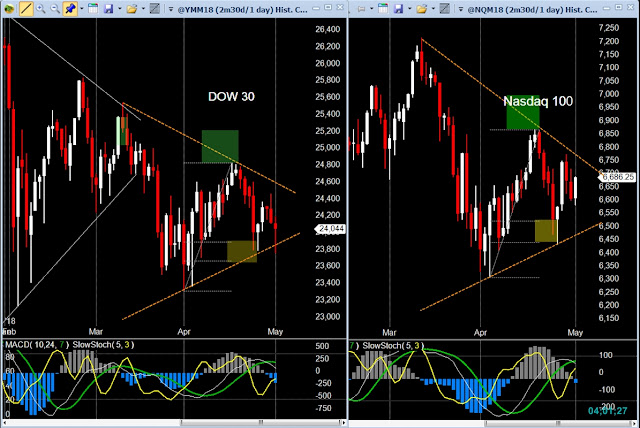This screenshot has height=428, width=640.
Task: Click the MACD(10,24,7) indicator label
Action: 37,345
